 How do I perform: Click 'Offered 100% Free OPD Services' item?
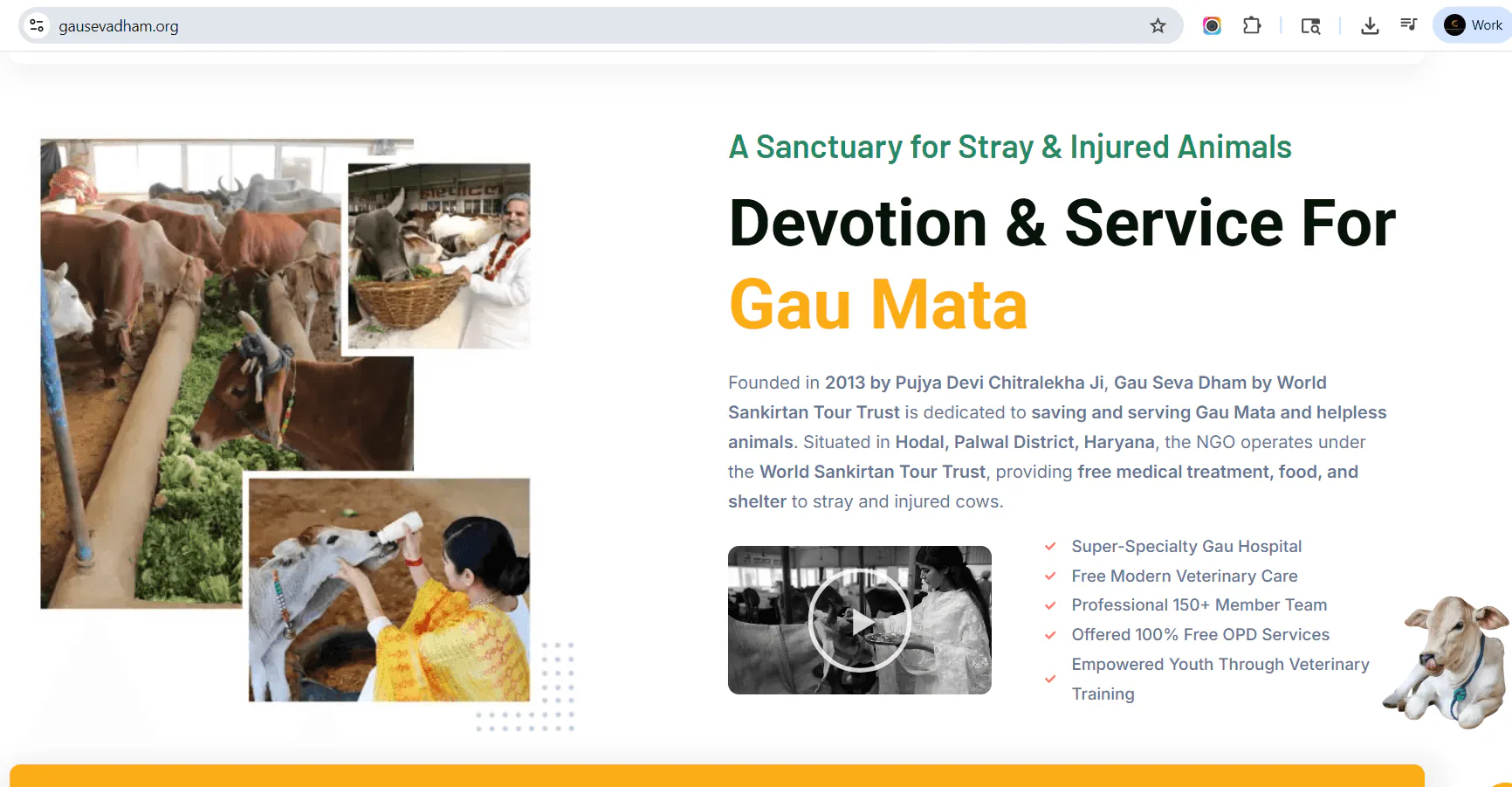1200,634
